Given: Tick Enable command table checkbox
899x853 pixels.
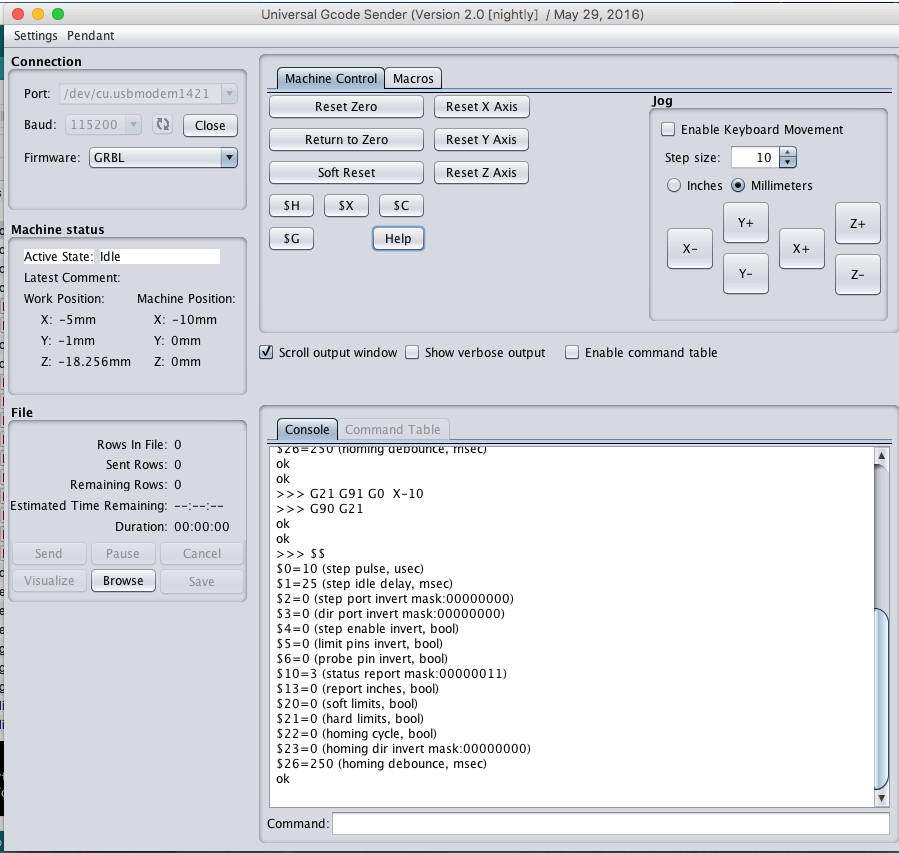Looking at the screenshot, I should point(572,352).
